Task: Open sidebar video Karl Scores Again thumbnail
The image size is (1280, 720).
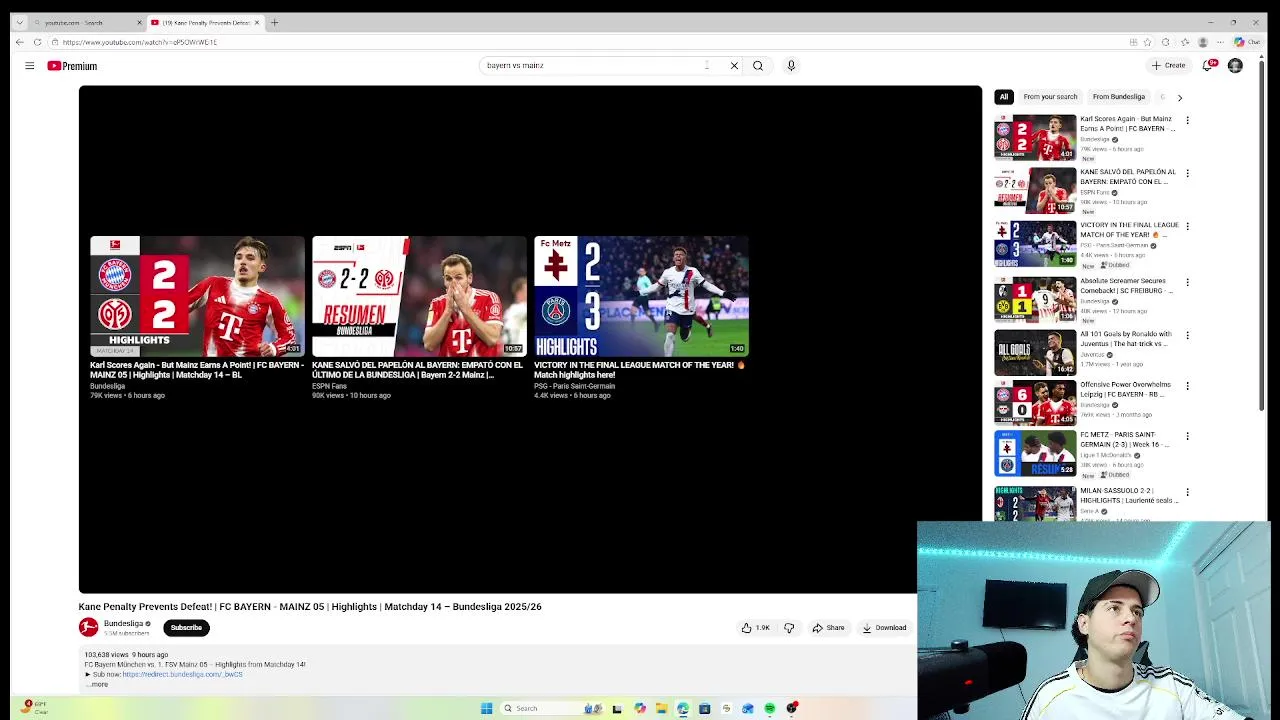Action: point(1035,137)
